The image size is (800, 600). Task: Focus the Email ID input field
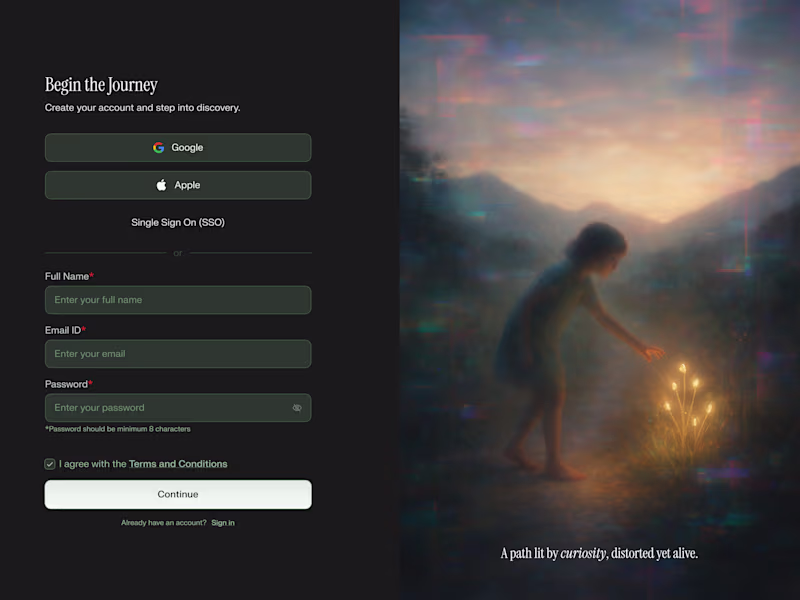pyautogui.click(x=178, y=354)
